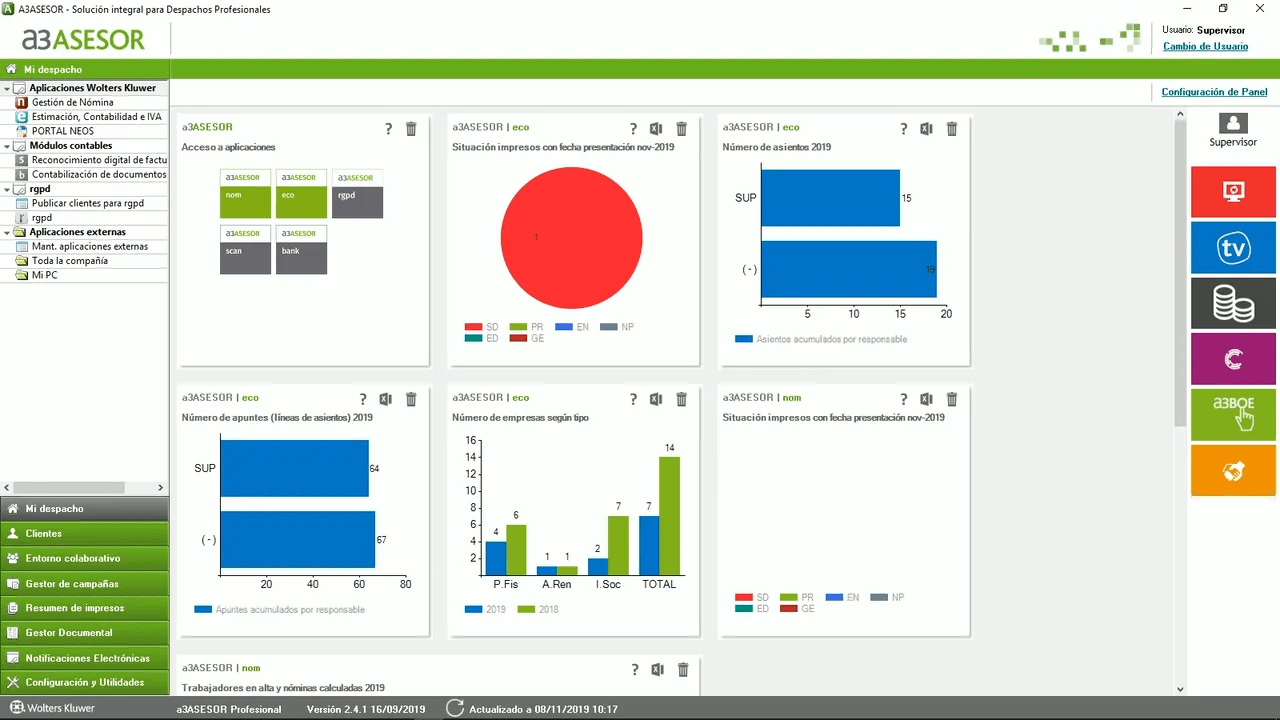The image size is (1280, 720).
Task: Collapse the 'Aplicaciones externas' folder node
Action: click(x=7, y=233)
